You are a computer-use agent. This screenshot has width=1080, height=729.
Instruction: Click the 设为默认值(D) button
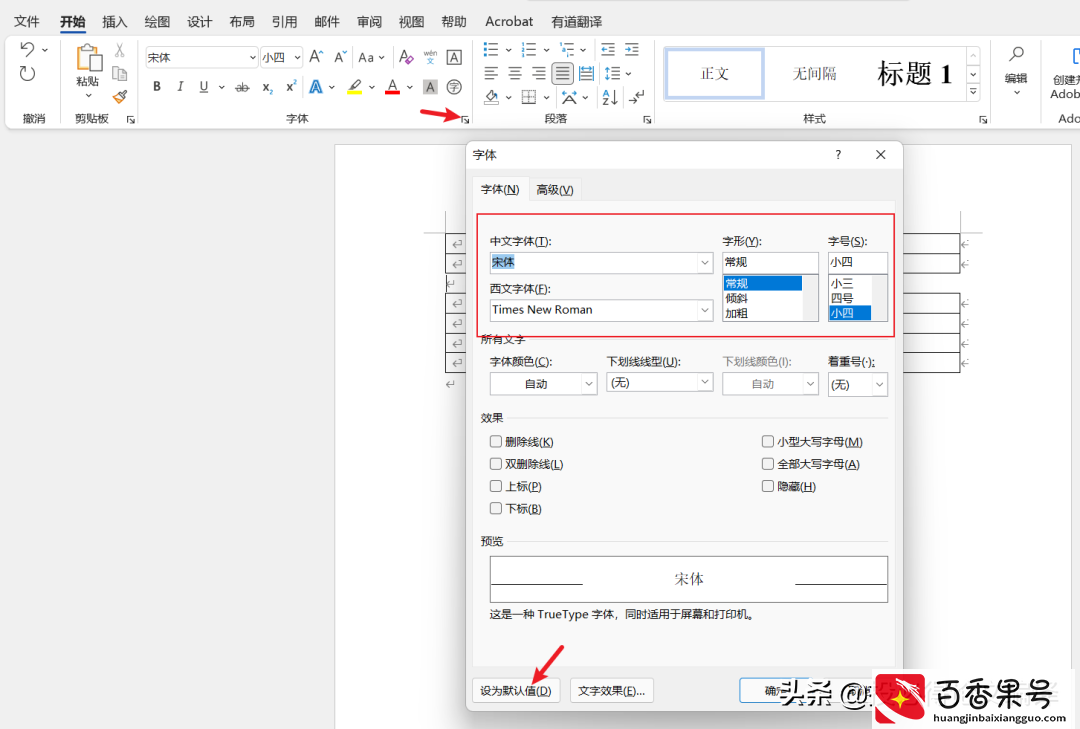click(516, 690)
